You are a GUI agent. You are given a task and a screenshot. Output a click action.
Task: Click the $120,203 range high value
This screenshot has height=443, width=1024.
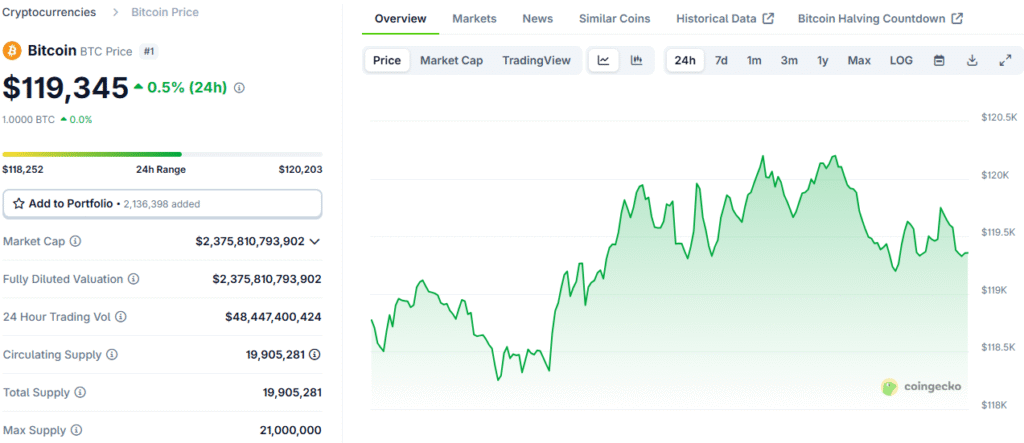coord(300,169)
